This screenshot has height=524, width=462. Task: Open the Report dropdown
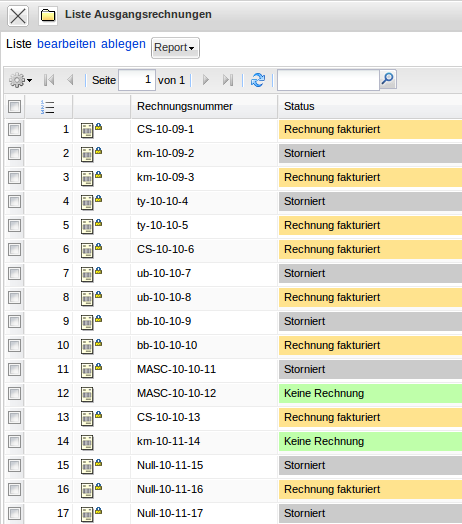point(175,48)
